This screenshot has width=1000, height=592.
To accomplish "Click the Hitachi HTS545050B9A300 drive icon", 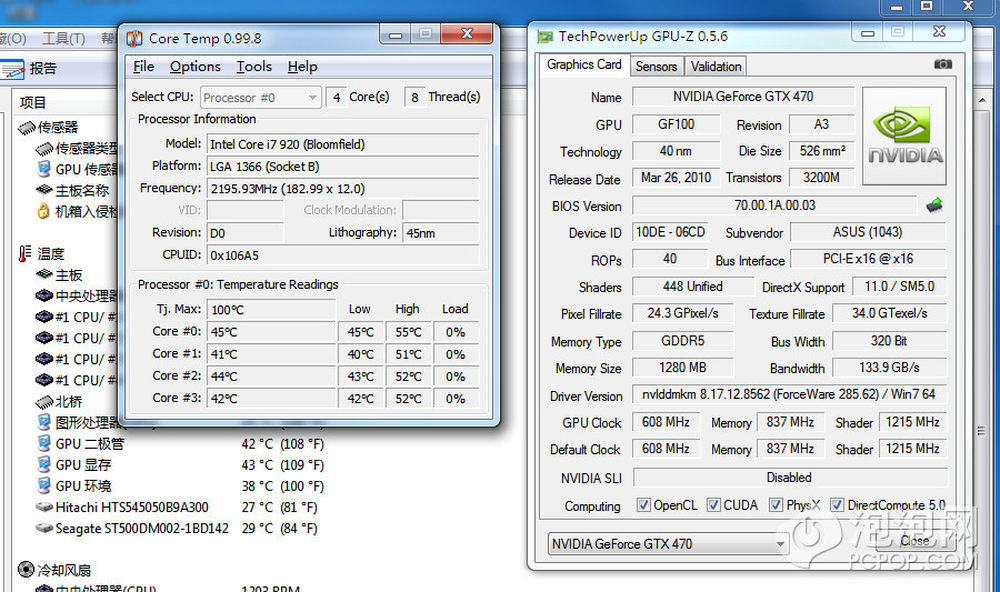I will pyautogui.click(x=44, y=507).
